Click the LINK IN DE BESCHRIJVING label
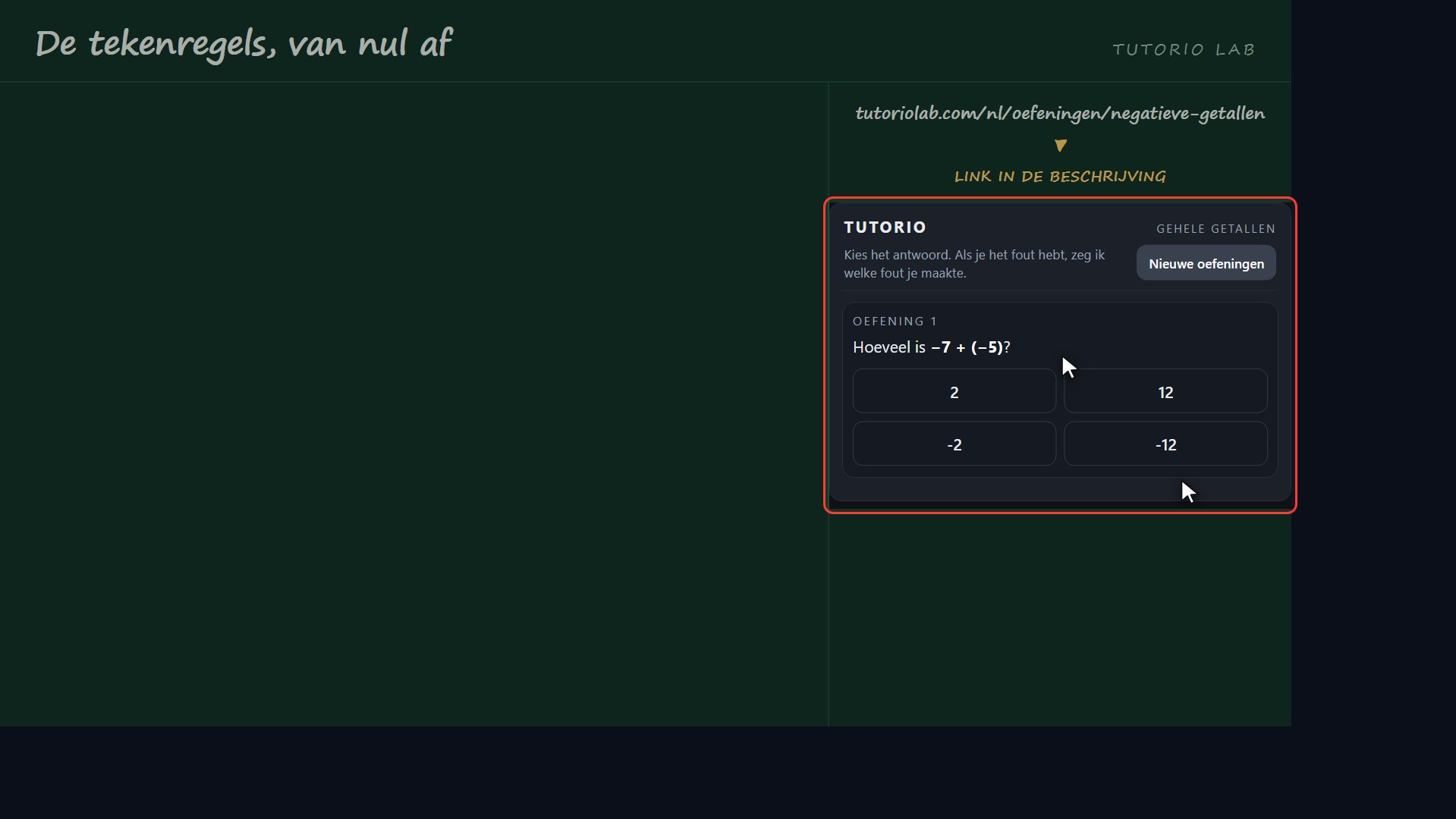 tap(1060, 176)
